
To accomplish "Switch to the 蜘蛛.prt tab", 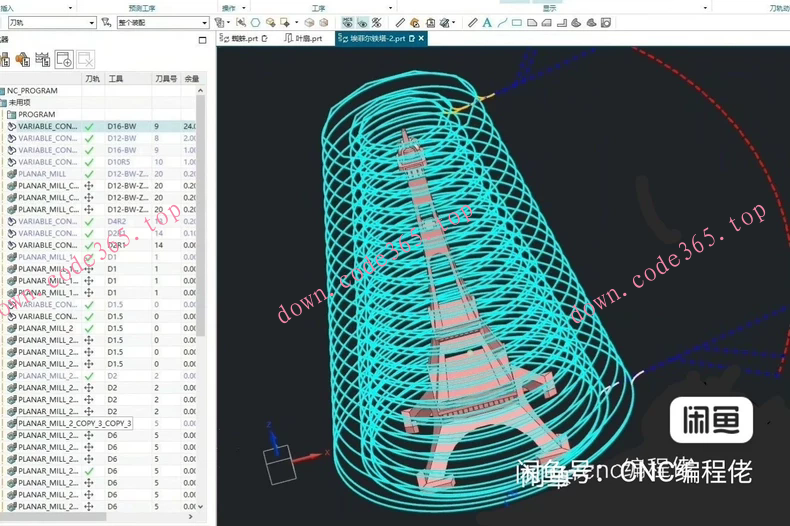I will [244, 38].
